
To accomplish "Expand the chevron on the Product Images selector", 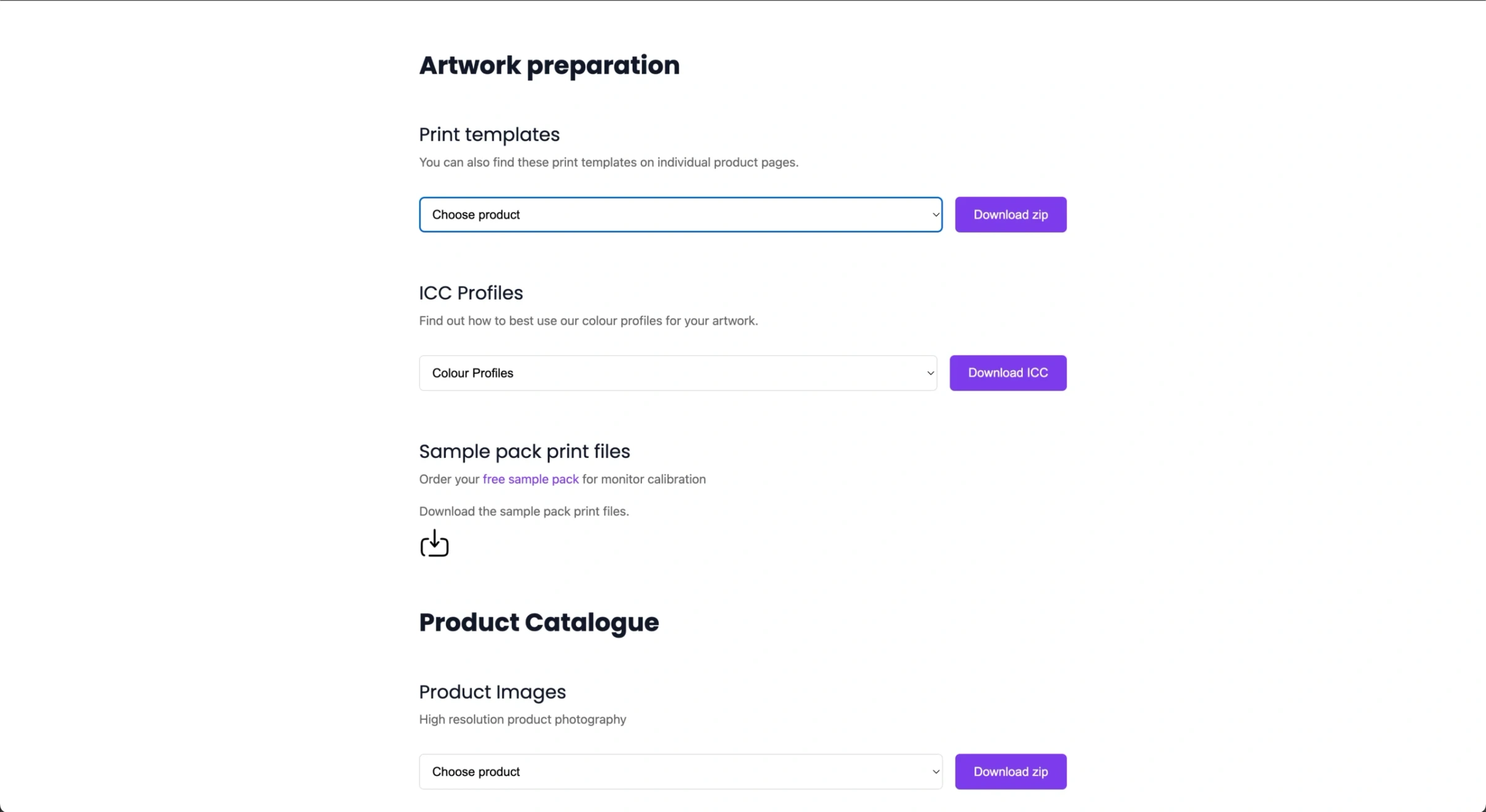I will coord(935,771).
